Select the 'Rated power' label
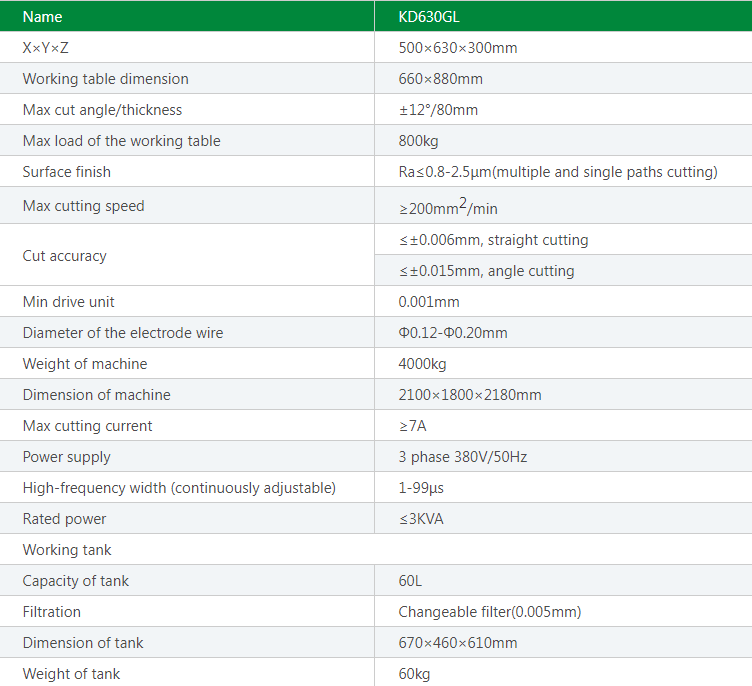Screen dimensions: 752x686 pos(64,519)
